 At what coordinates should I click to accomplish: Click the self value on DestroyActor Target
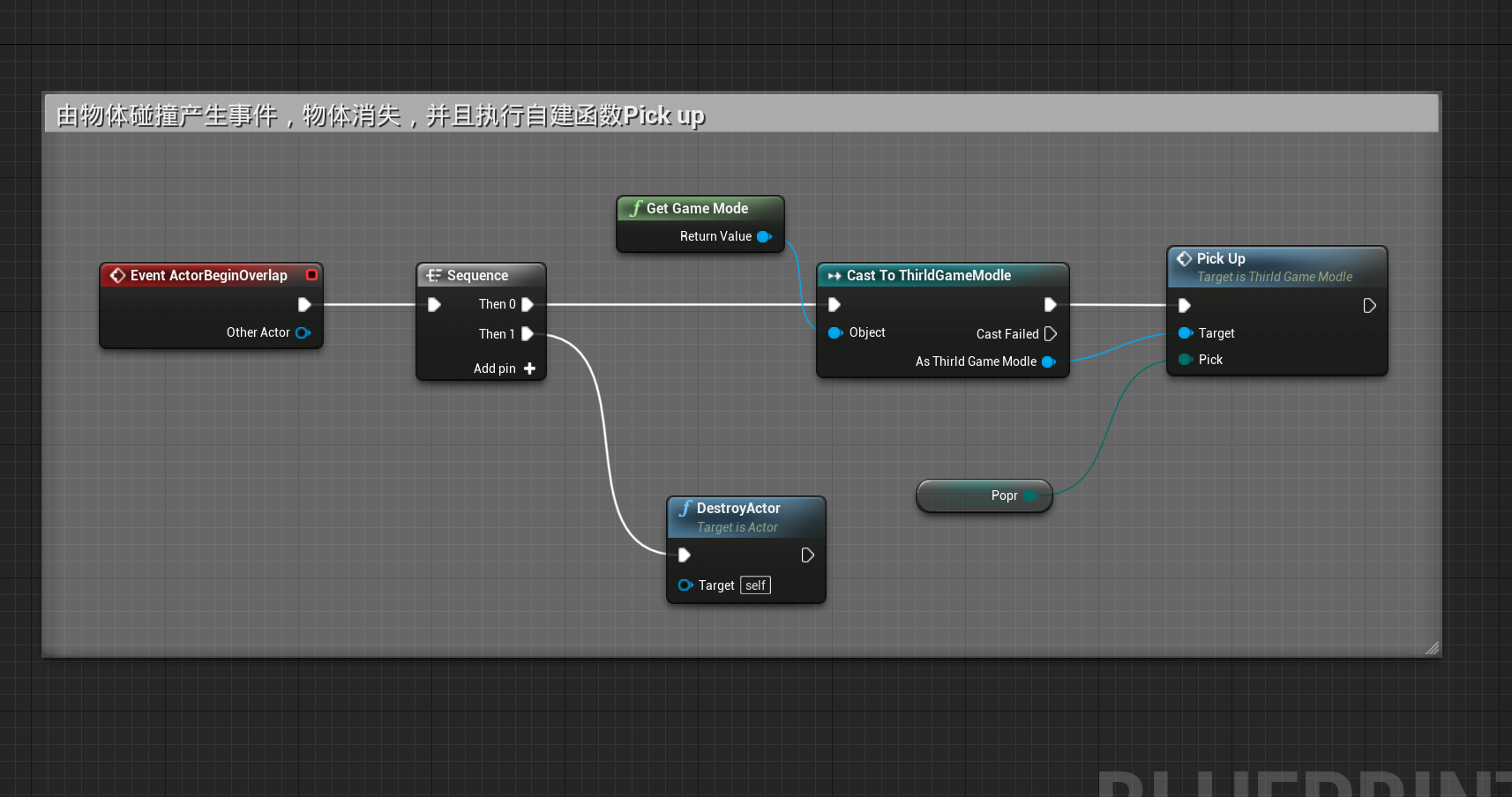tap(755, 585)
